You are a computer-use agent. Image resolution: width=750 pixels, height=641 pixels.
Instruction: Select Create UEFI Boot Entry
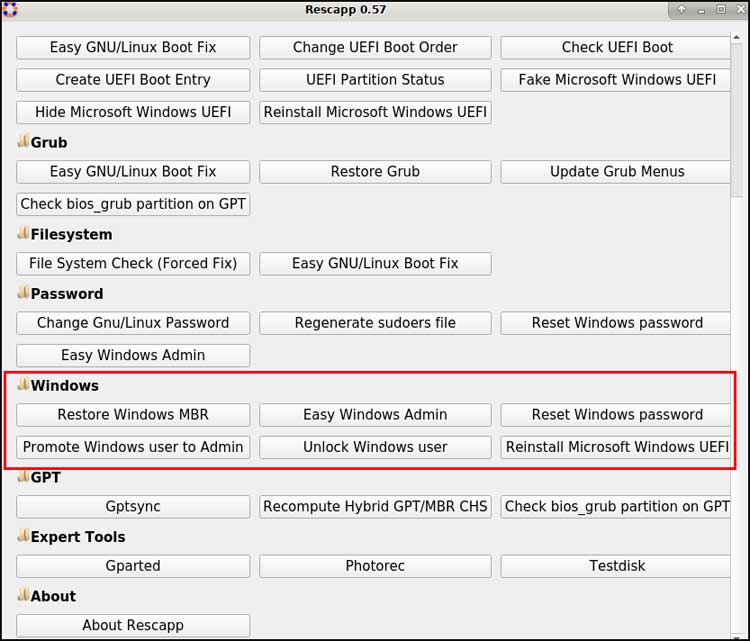point(133,79)
